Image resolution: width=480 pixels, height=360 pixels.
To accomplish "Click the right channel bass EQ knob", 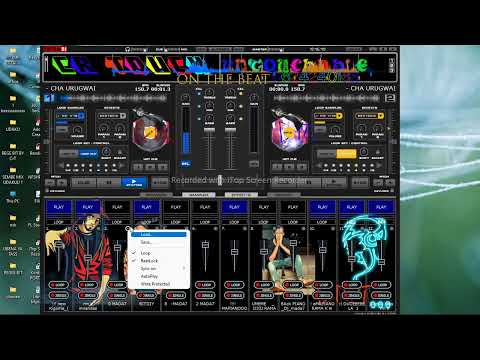I will 230,118.
